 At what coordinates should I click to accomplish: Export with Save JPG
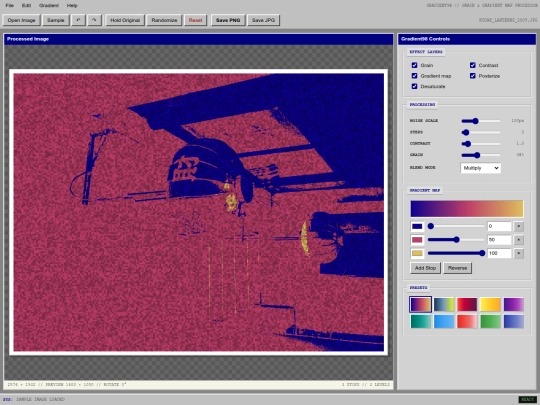[263, 20]
